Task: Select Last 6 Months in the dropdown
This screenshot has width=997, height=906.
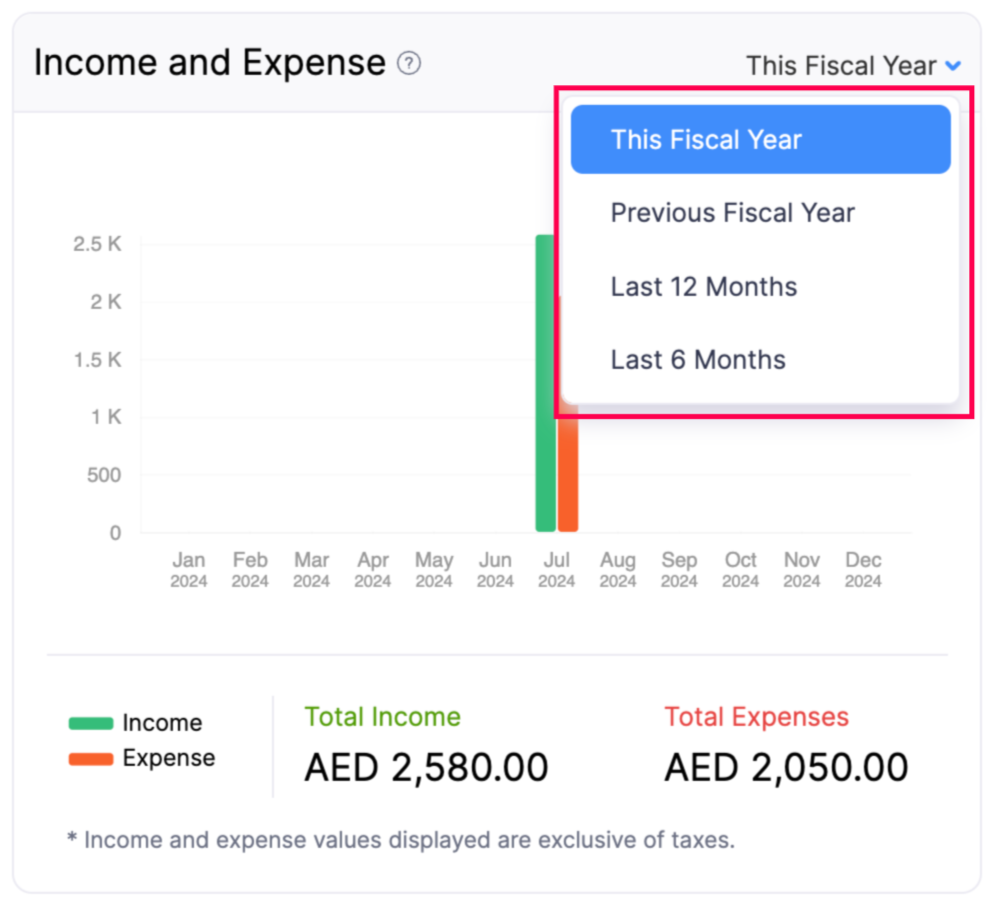Action: [697, 360]
